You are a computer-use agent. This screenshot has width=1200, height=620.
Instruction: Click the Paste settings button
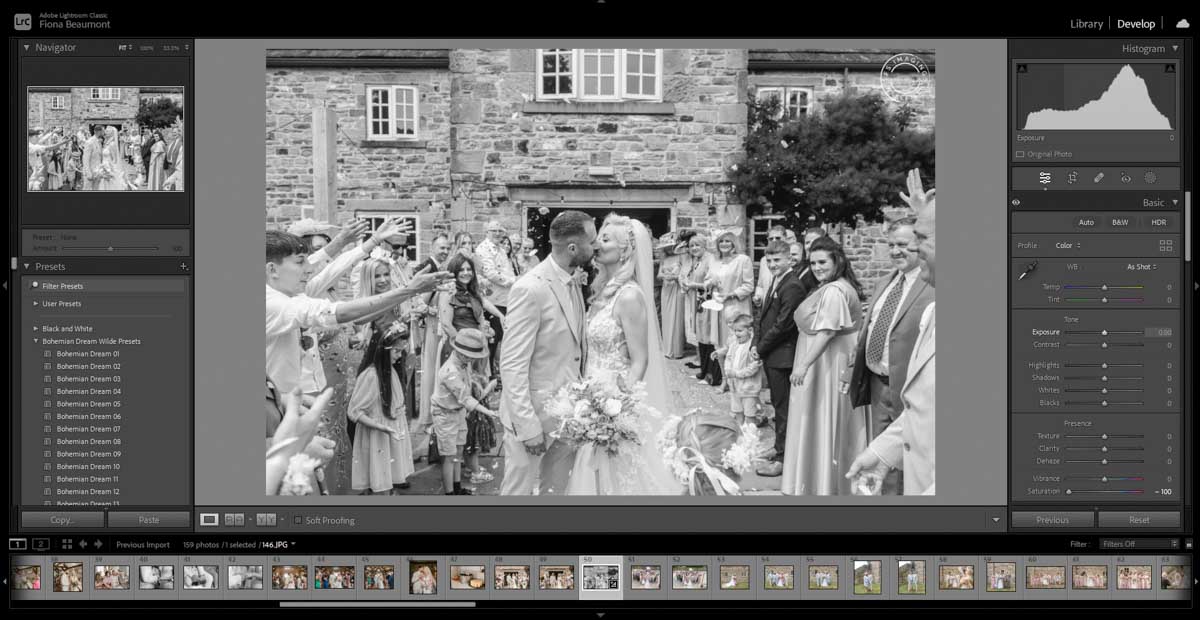[x=149, y=520]
